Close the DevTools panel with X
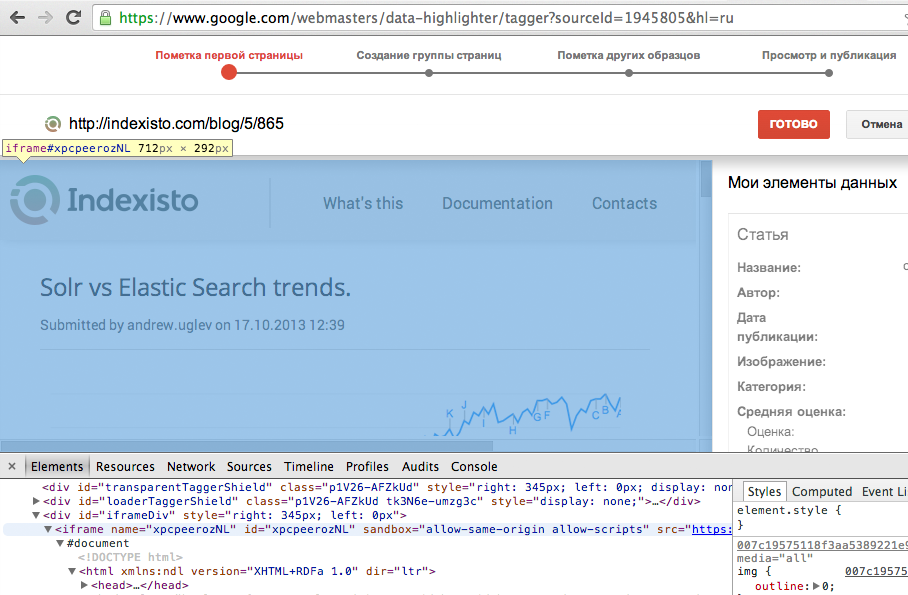Viewport: 908px width, 595px height. pyautogui.click(x=12, y=466)
